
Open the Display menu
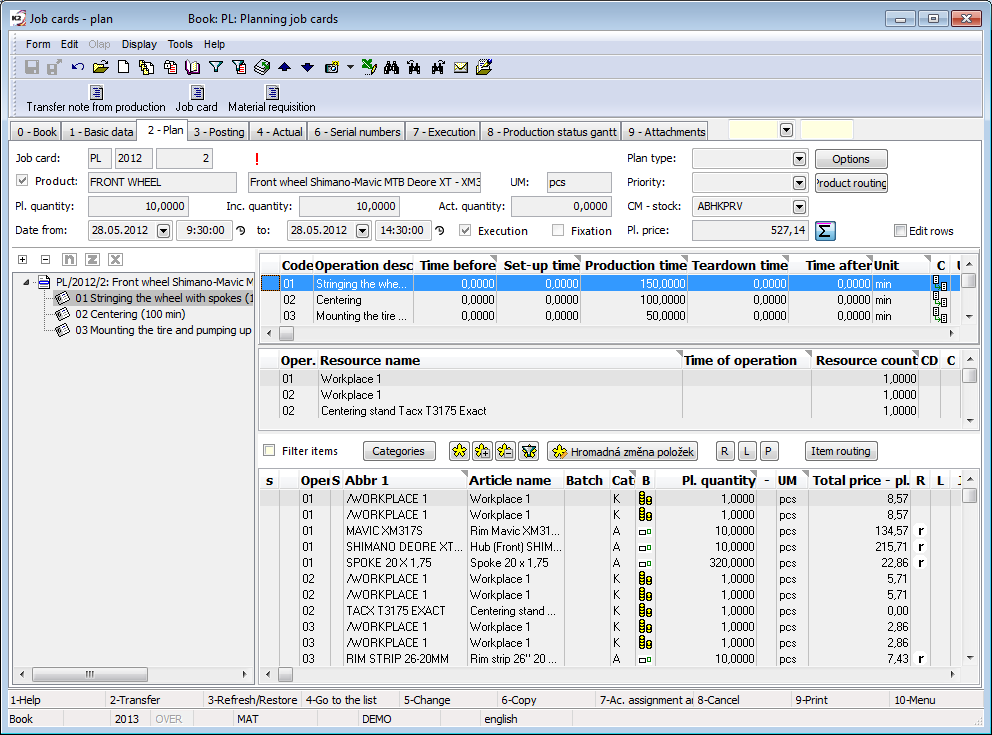coord(139,44)
